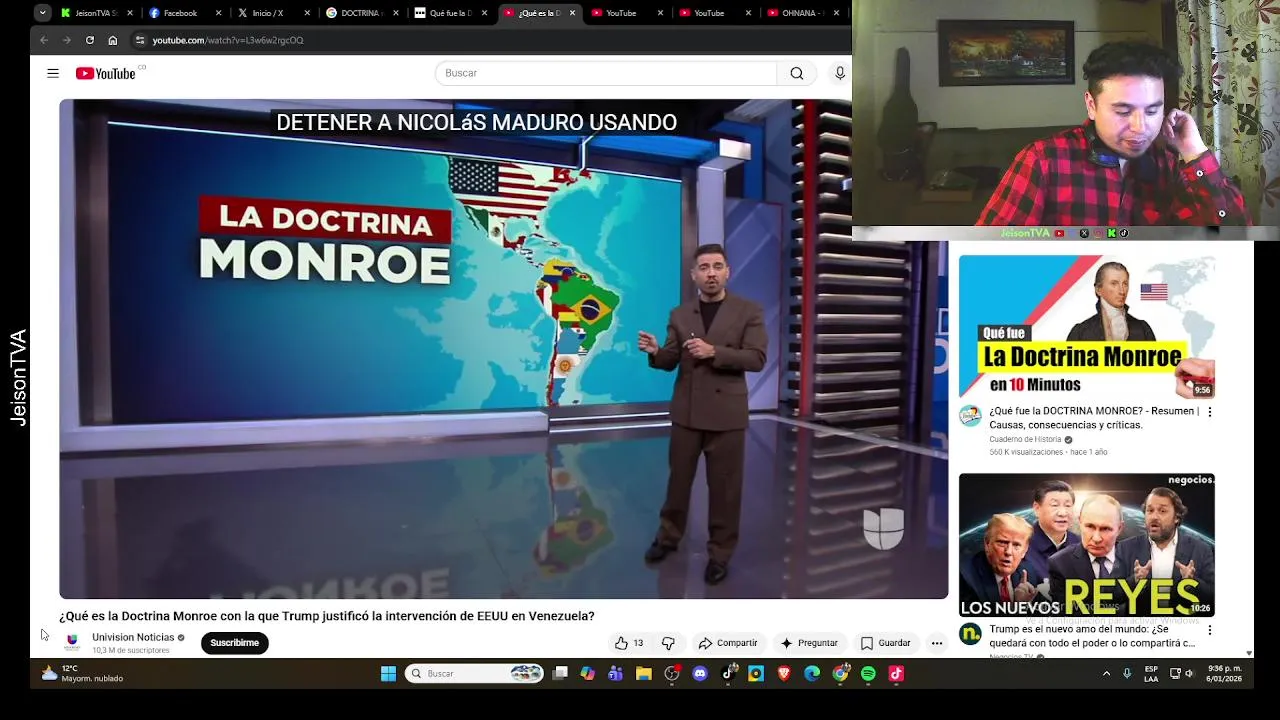The height and width of the screenshot is (720, 1280).
Task: Start voice search with the microphone icon
Action: click(x=840, y=73)
